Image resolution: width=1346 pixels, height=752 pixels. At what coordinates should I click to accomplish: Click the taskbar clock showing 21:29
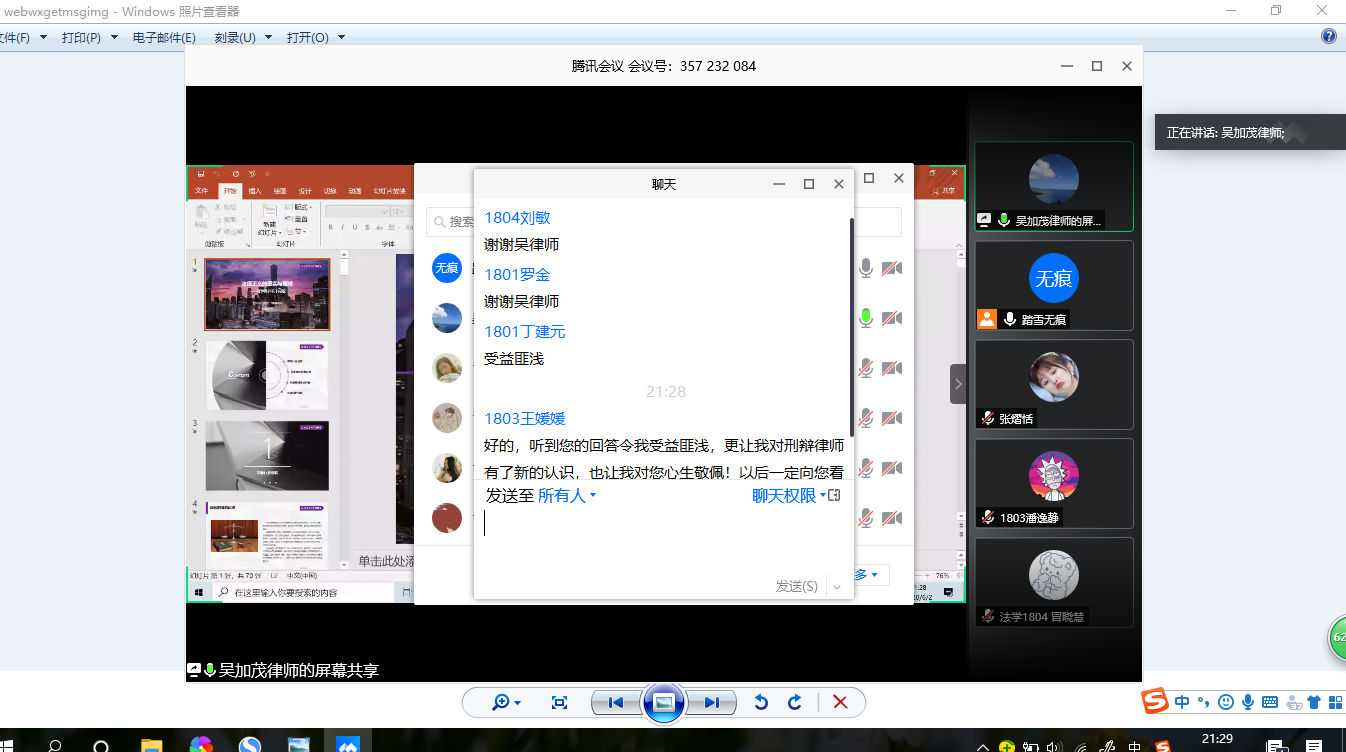1217,739
